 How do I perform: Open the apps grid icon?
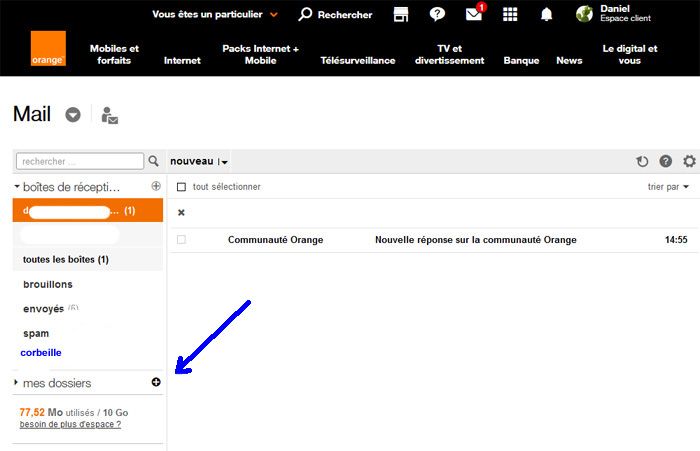click(x=510, y=14)
